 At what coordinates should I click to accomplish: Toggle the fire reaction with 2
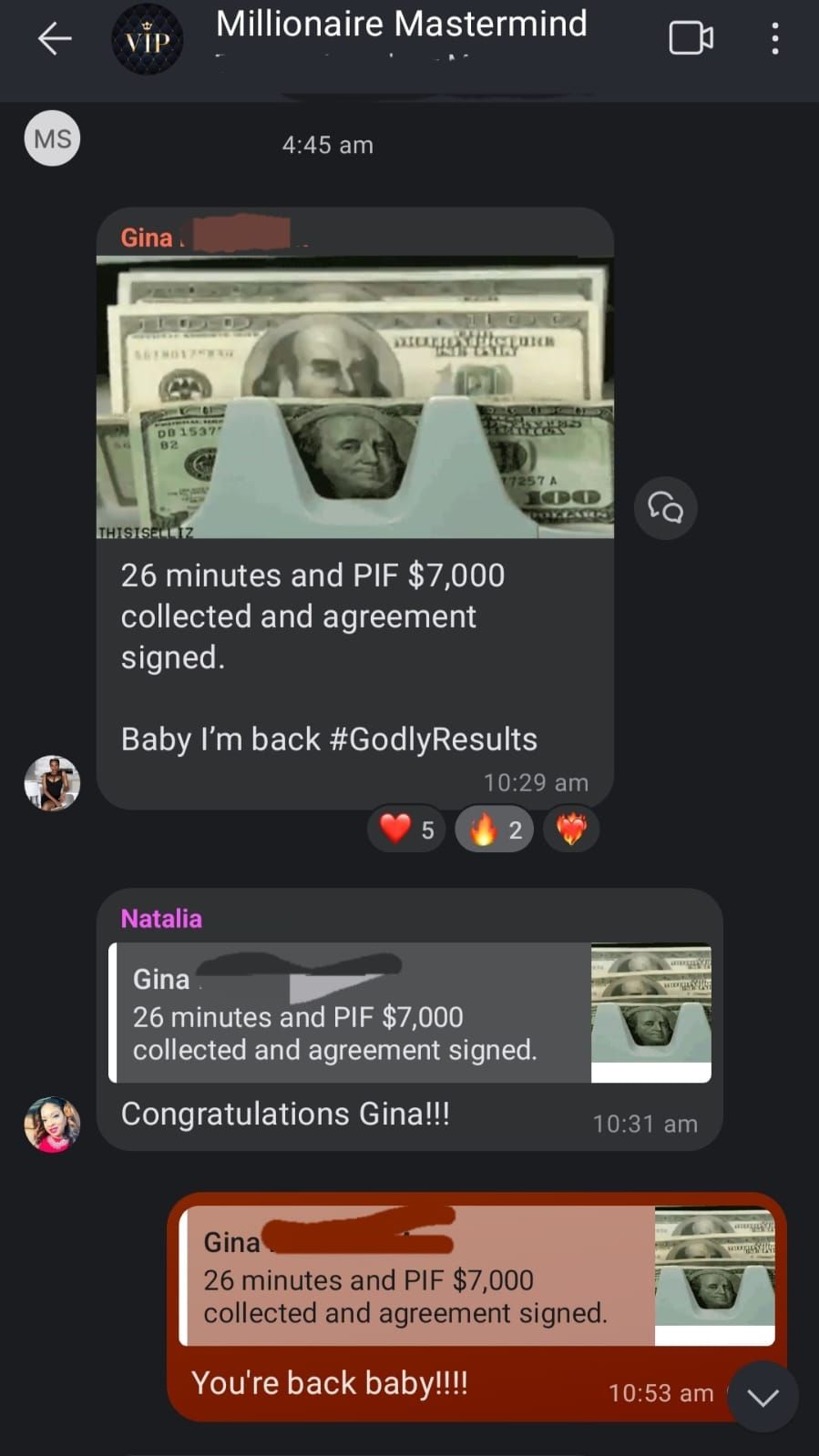[494, 830]
